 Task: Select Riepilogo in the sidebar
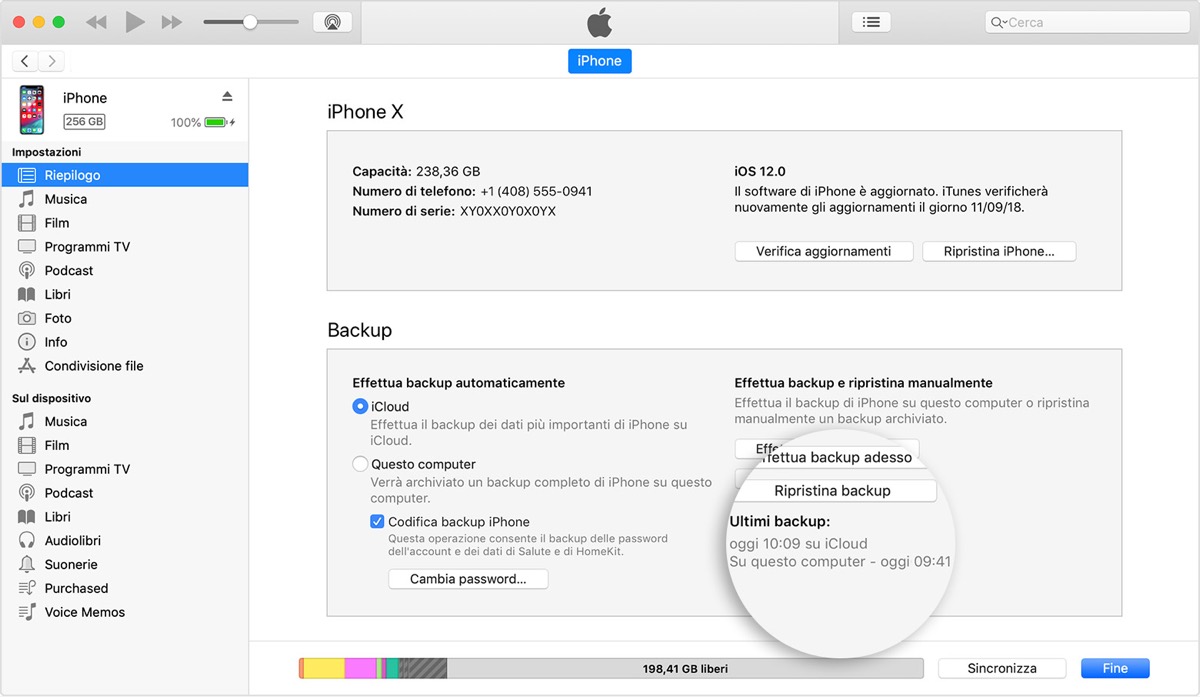tap(72, 175)
